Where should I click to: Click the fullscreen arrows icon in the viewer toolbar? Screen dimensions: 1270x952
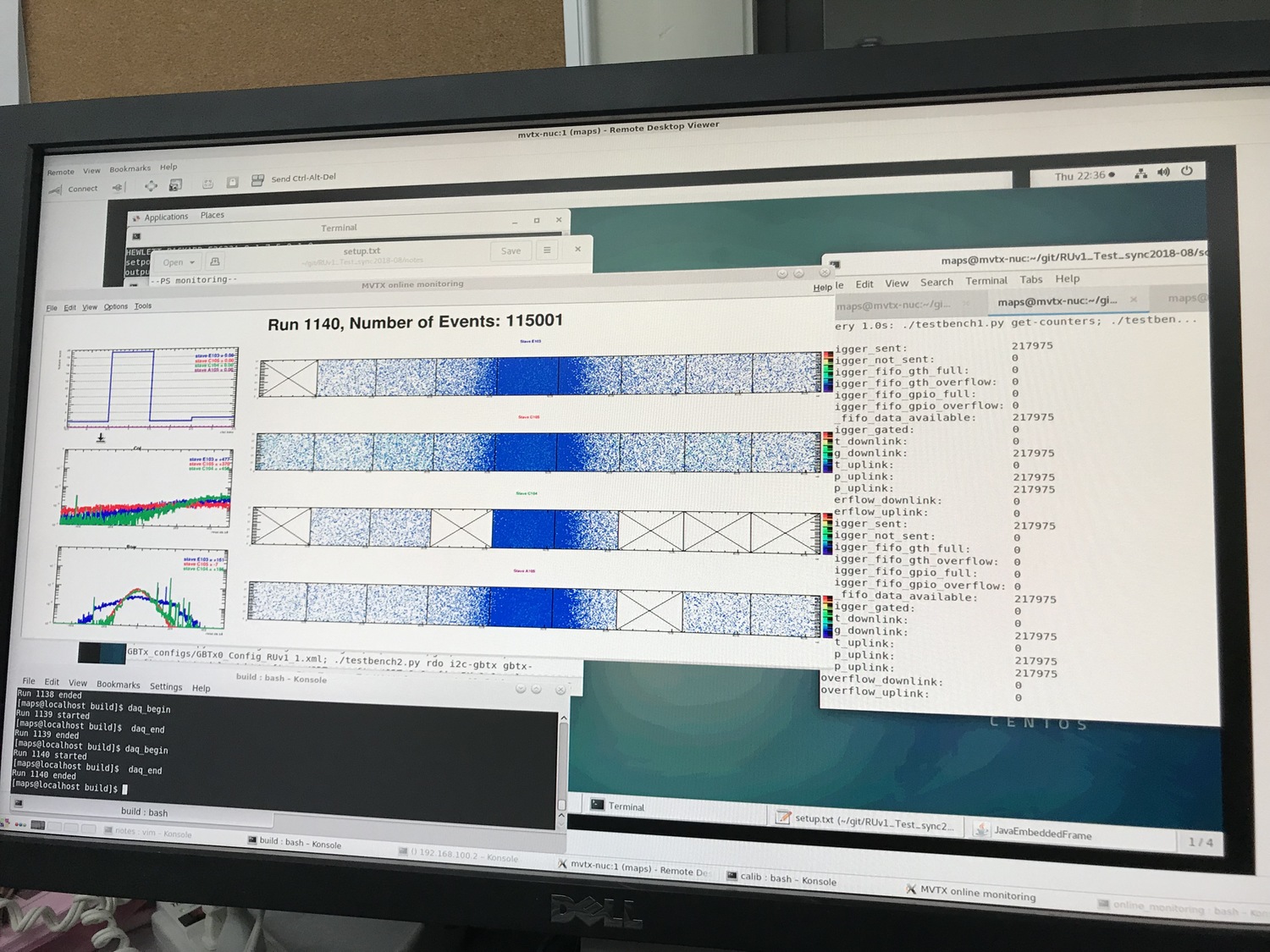point(151,186)
